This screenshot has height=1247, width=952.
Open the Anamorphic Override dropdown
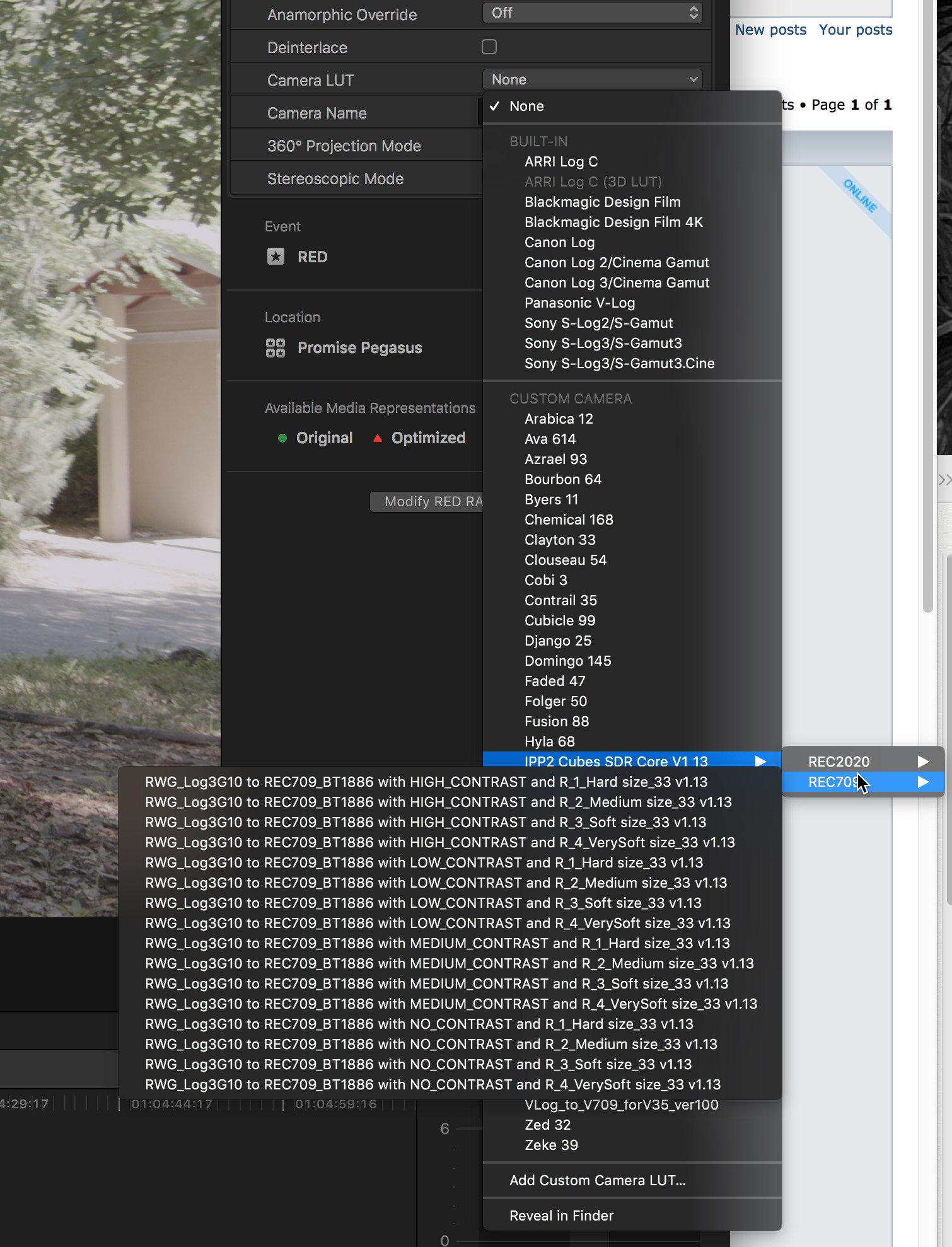[592, 13]
